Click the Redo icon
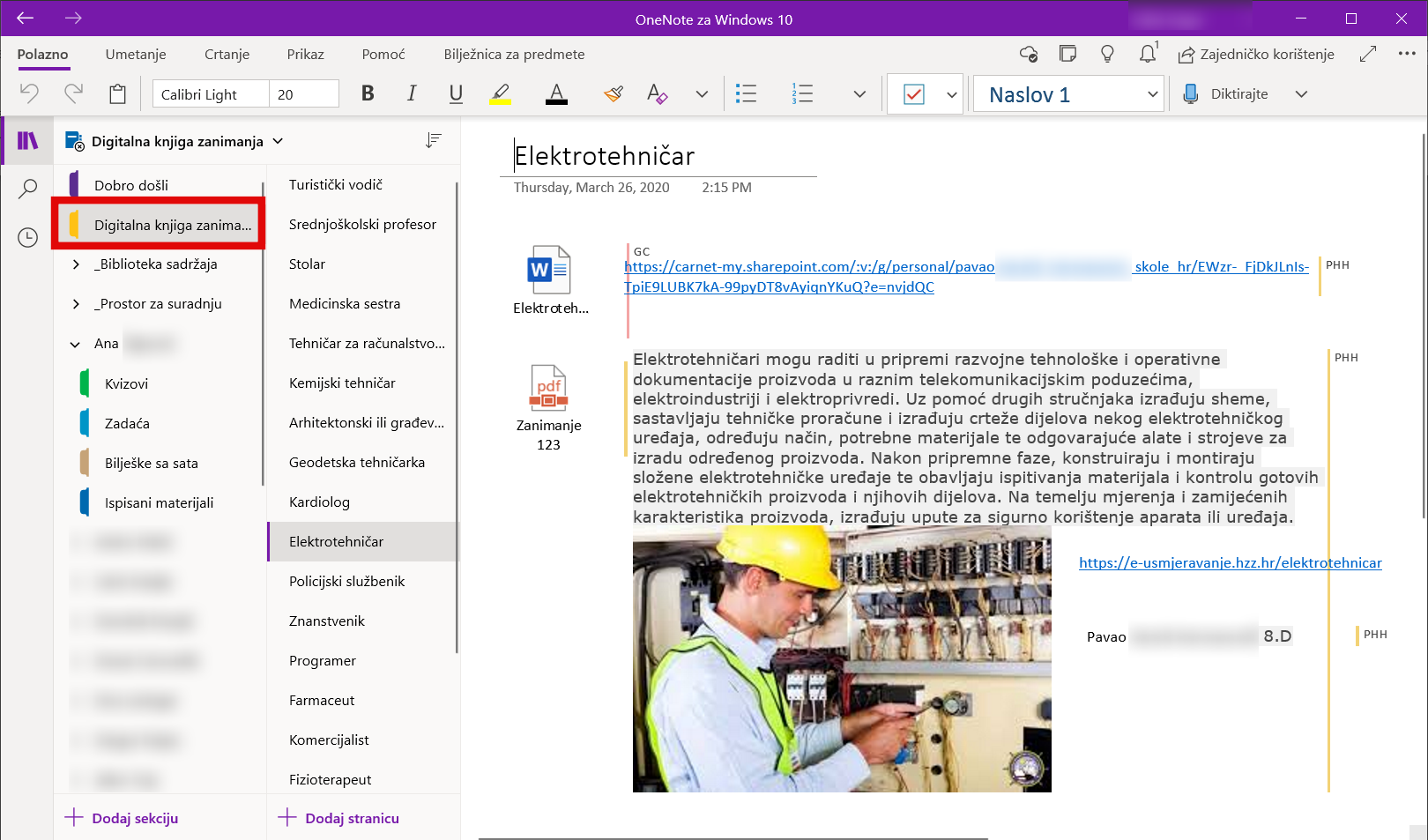 (73, 93)
